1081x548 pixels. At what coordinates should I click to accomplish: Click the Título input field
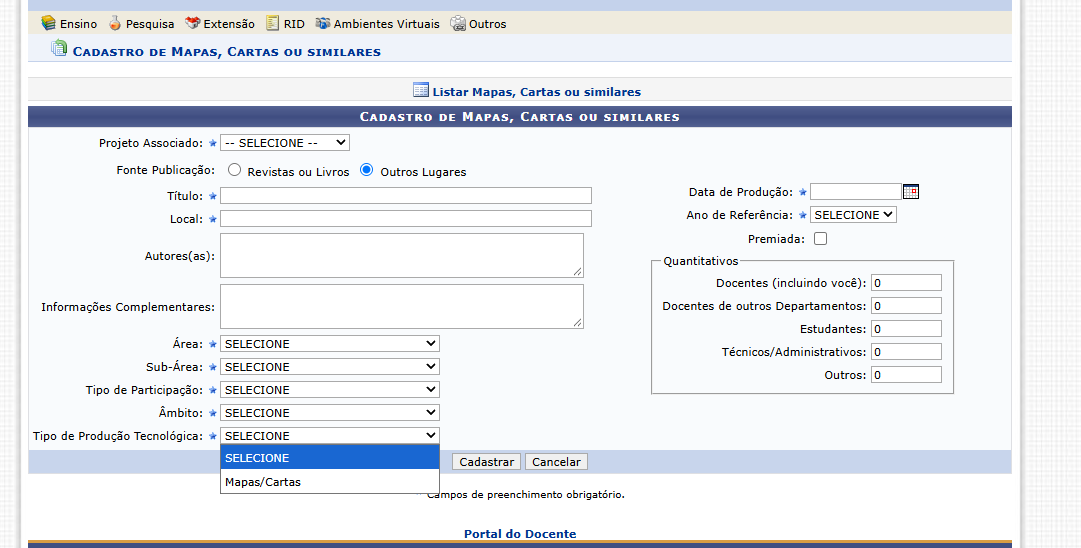point(406,196)
